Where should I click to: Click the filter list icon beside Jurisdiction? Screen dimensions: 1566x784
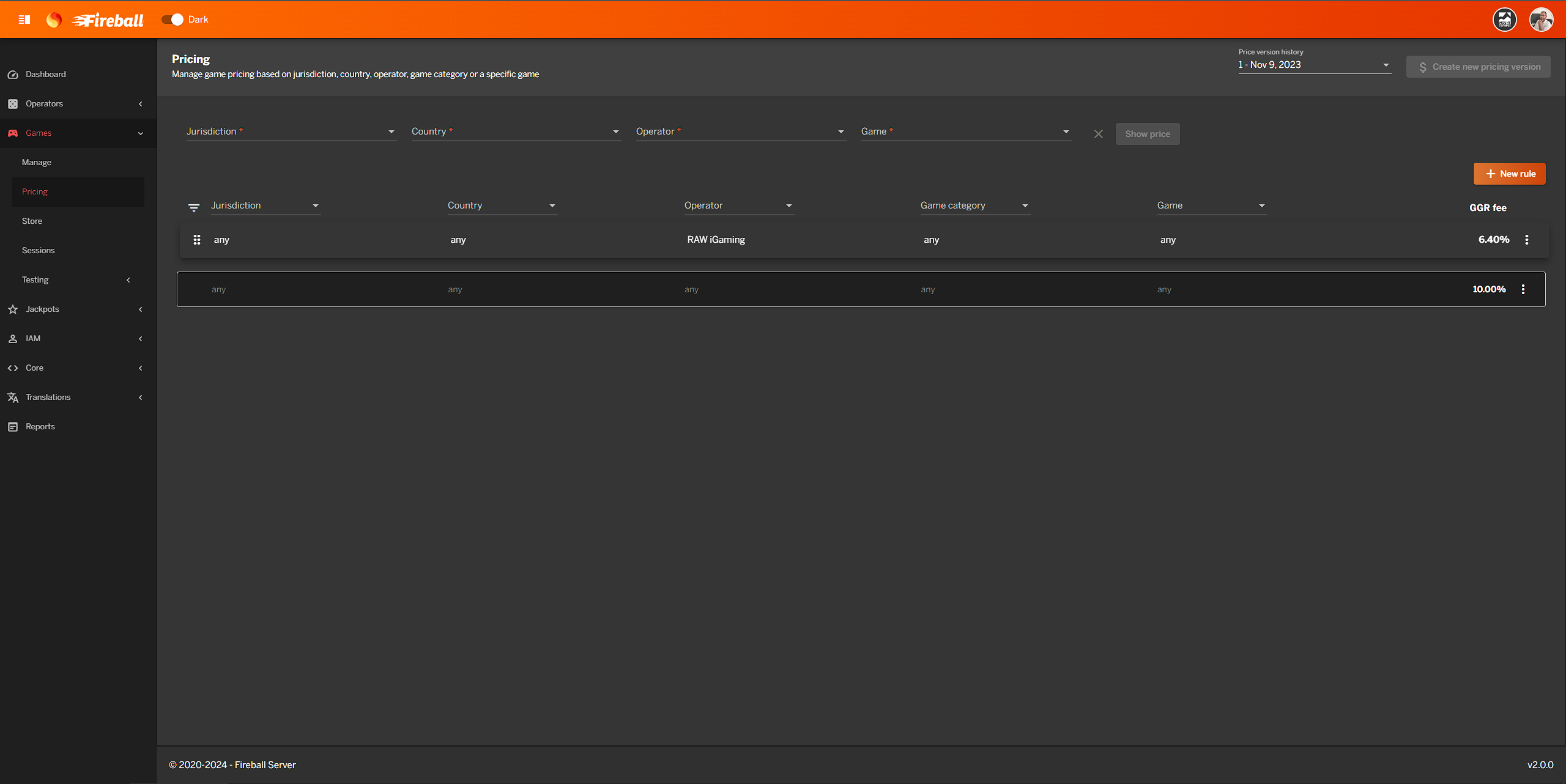pos(194,208)
